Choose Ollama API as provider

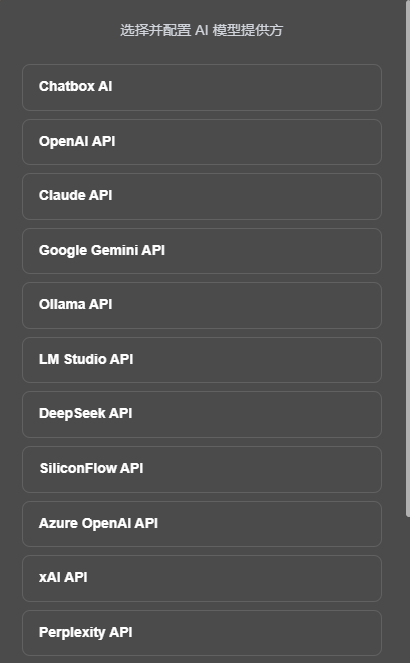tap(202, 305)
